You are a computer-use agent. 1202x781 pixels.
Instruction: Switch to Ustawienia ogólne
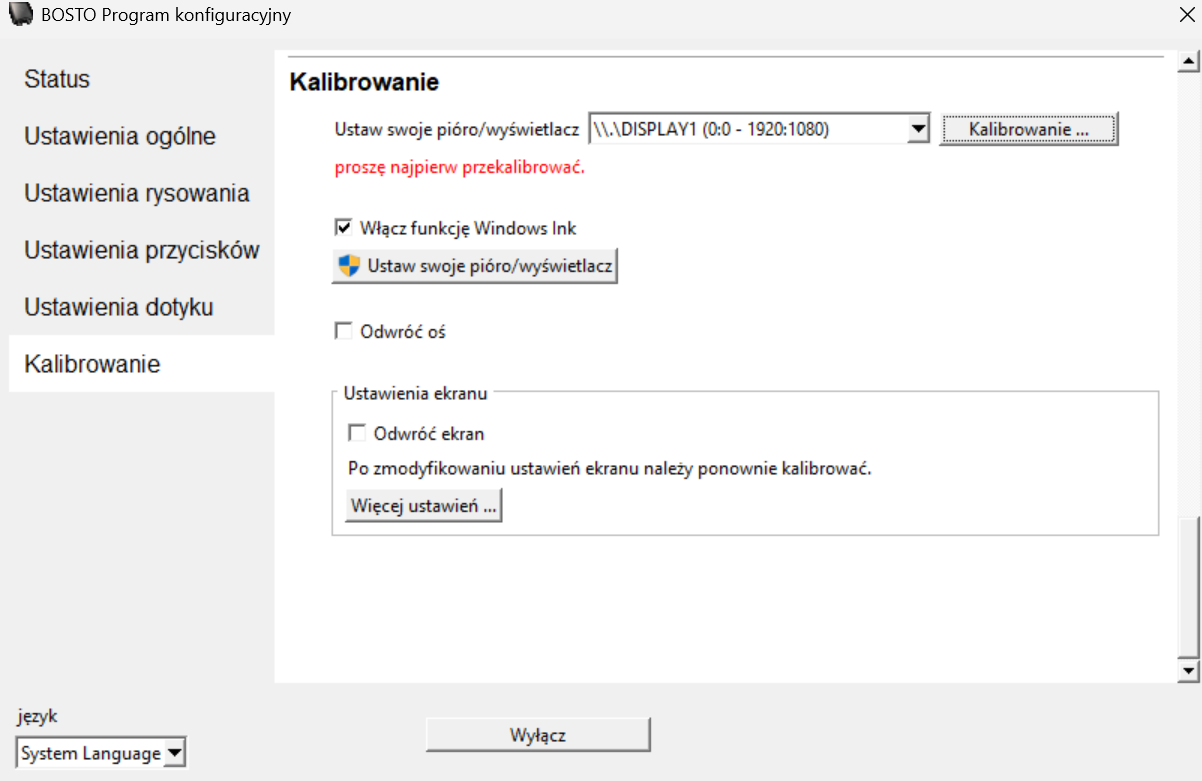point(120,137)
